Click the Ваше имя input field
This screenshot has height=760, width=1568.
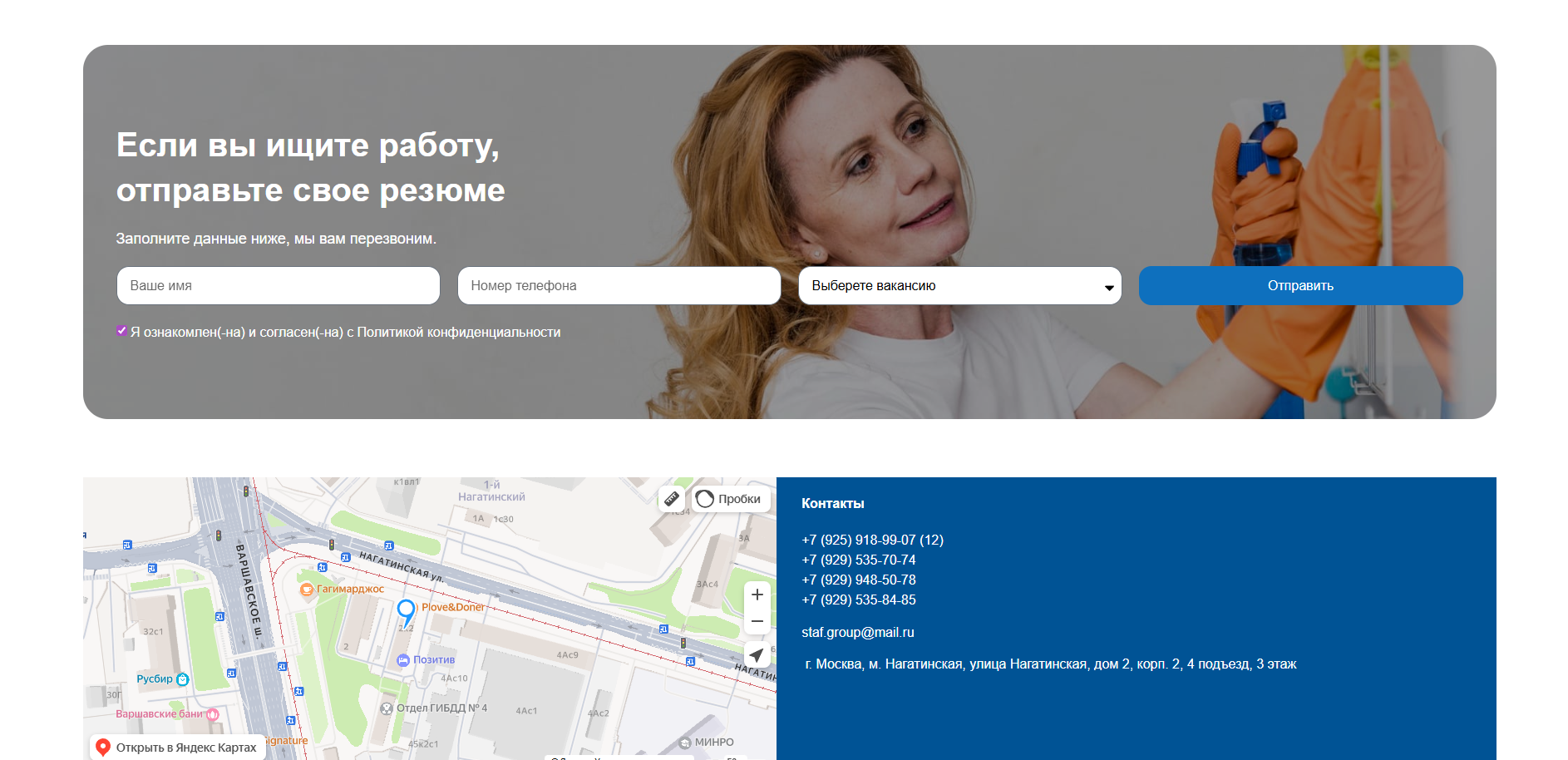278,286
